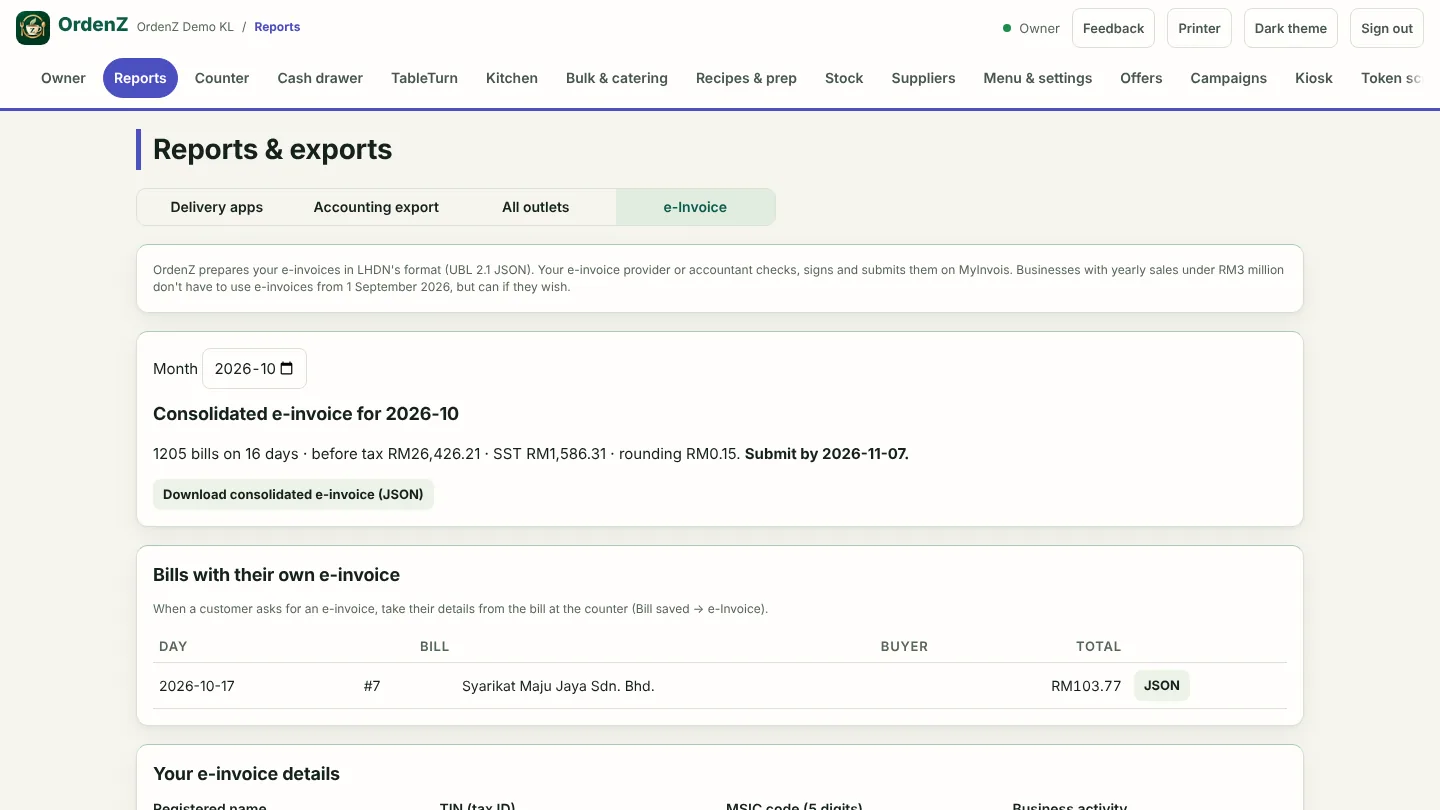Download JSON for bill #7
1440x810 pixels.
pyautogui.click(x=1162, y=686)
